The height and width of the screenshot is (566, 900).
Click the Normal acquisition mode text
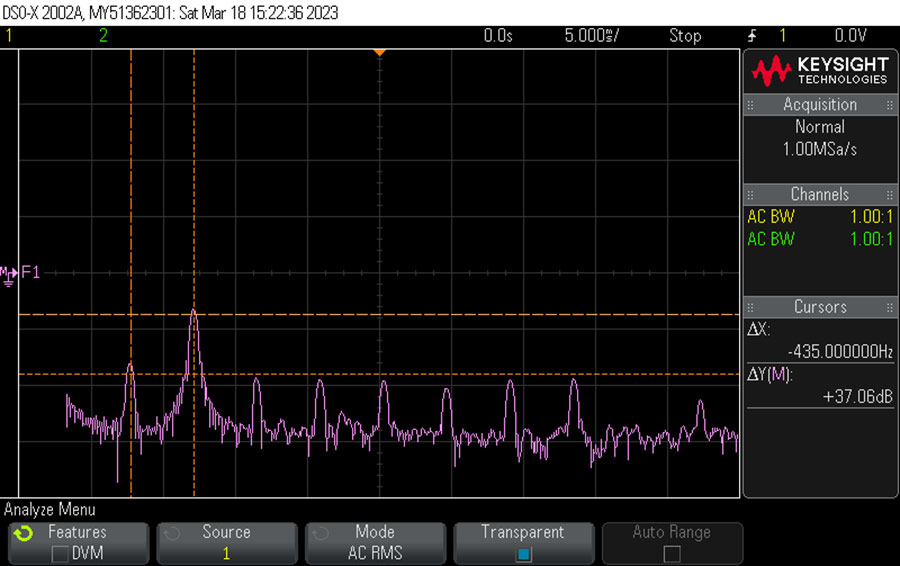[x=820, y=127]
